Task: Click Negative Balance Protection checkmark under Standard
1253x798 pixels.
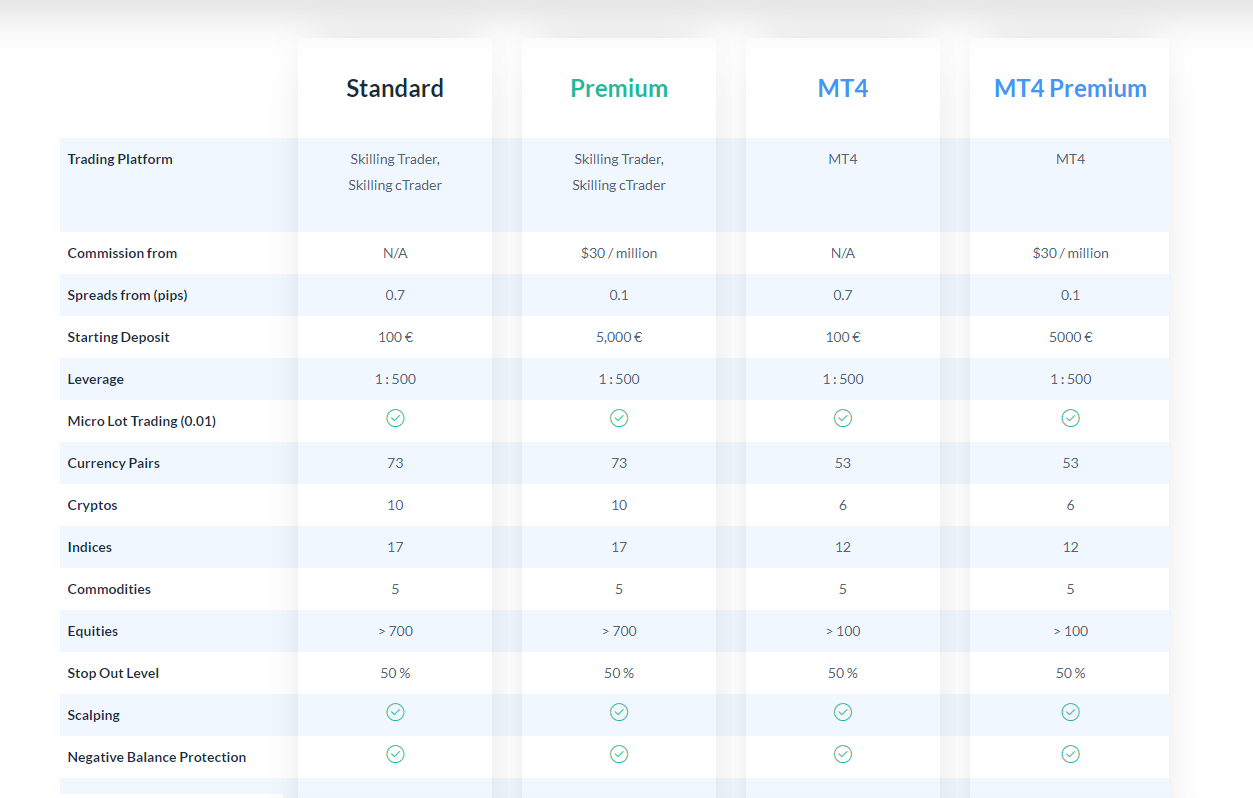Action: 395,754
